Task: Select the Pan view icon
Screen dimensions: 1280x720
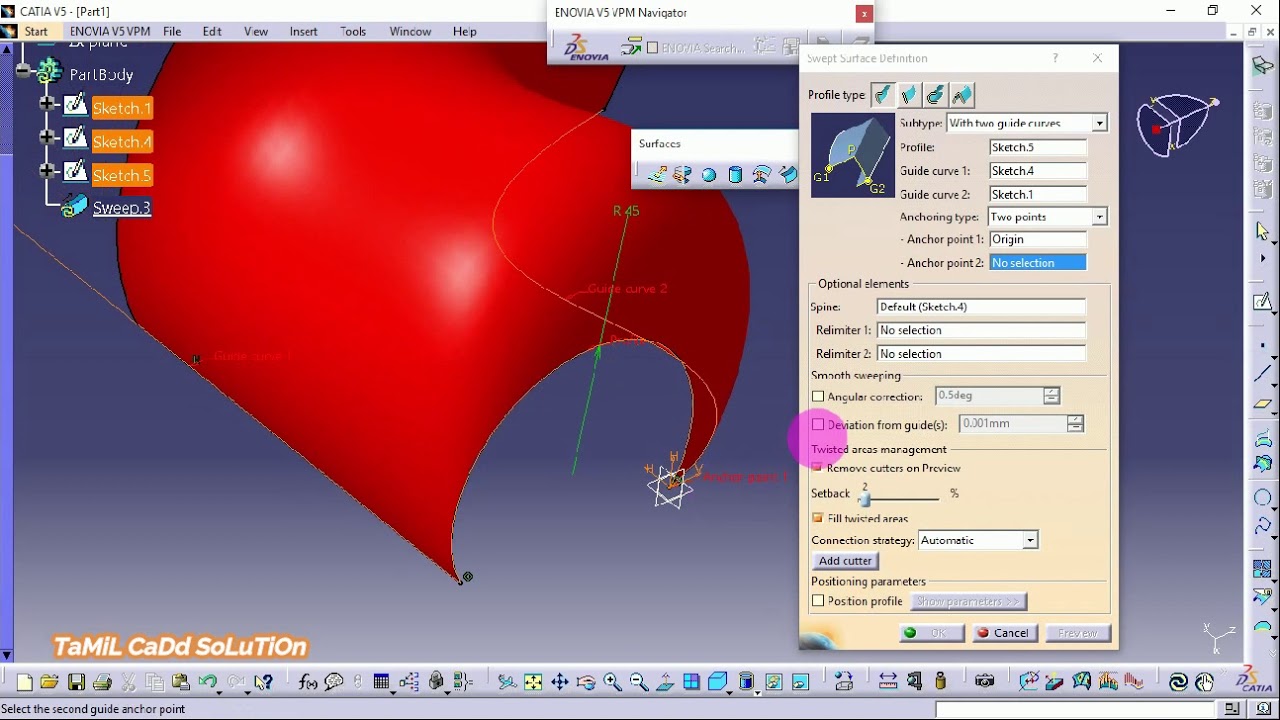Action: pyautogui.click(x=559, y=682)
